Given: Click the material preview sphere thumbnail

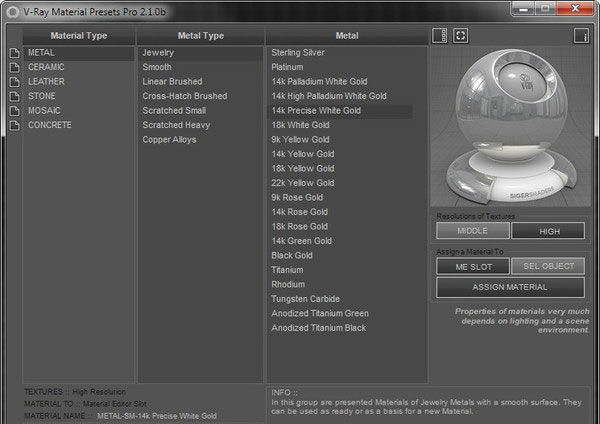Looking at the screenshot, I should (510, 127).
